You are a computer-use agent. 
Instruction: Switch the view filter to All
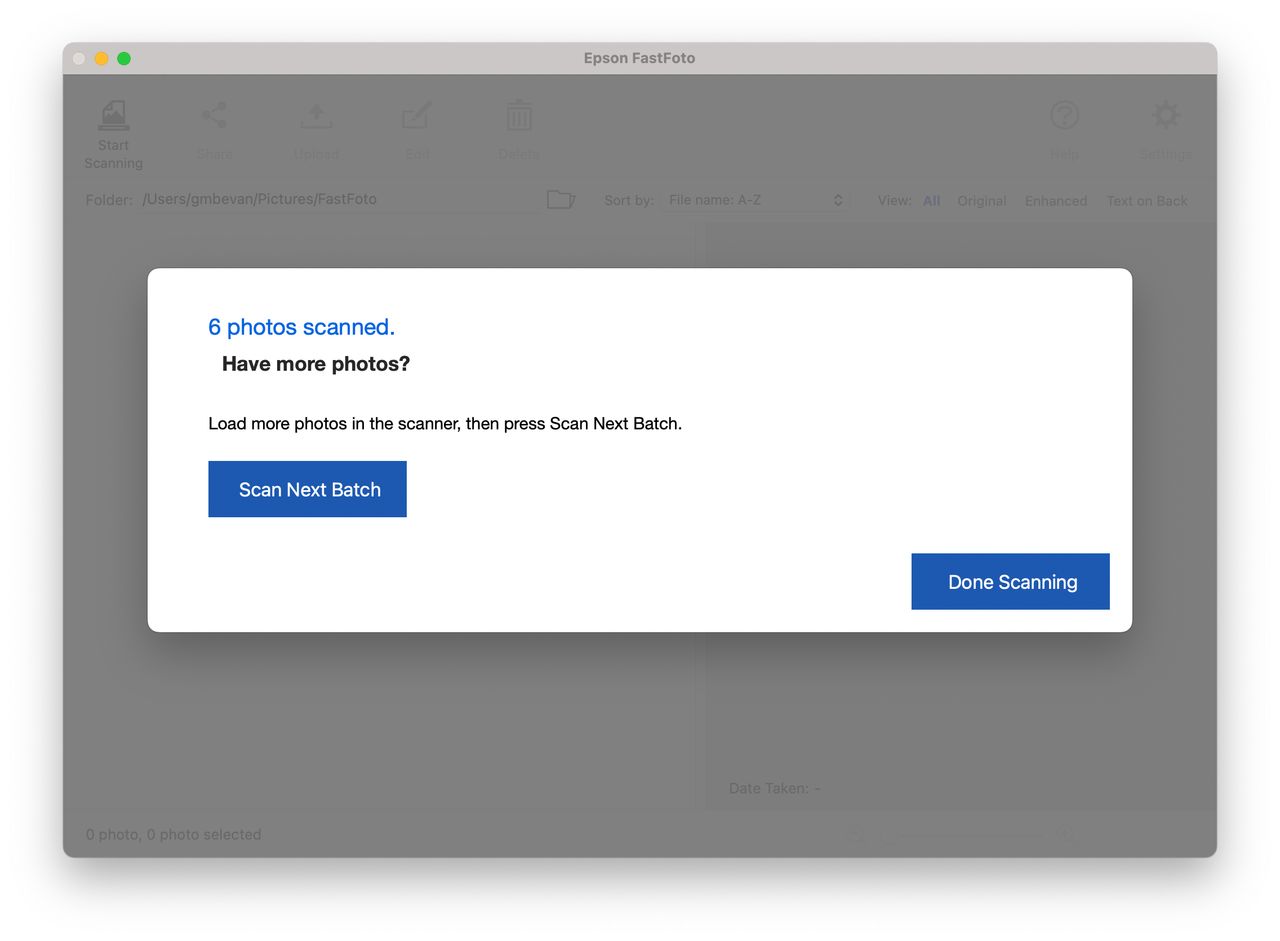(x=931, y=201)
